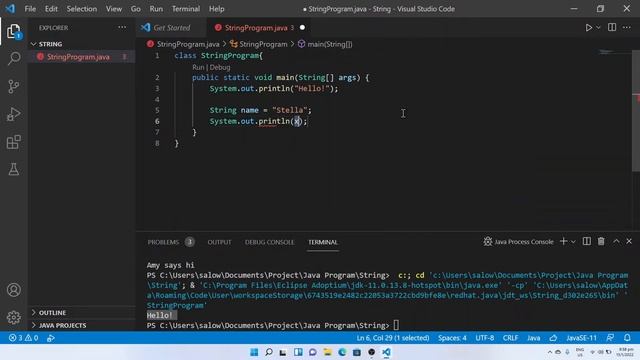Open the new terminal launch profile dropdown

pos(573,242)
